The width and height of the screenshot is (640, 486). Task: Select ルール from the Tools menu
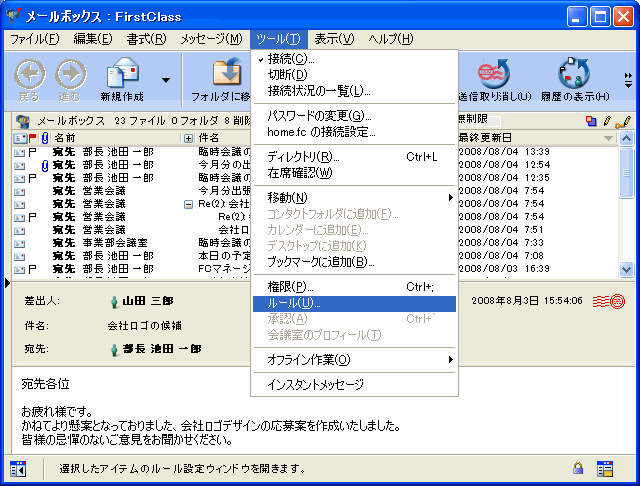[x=294, y=303]
